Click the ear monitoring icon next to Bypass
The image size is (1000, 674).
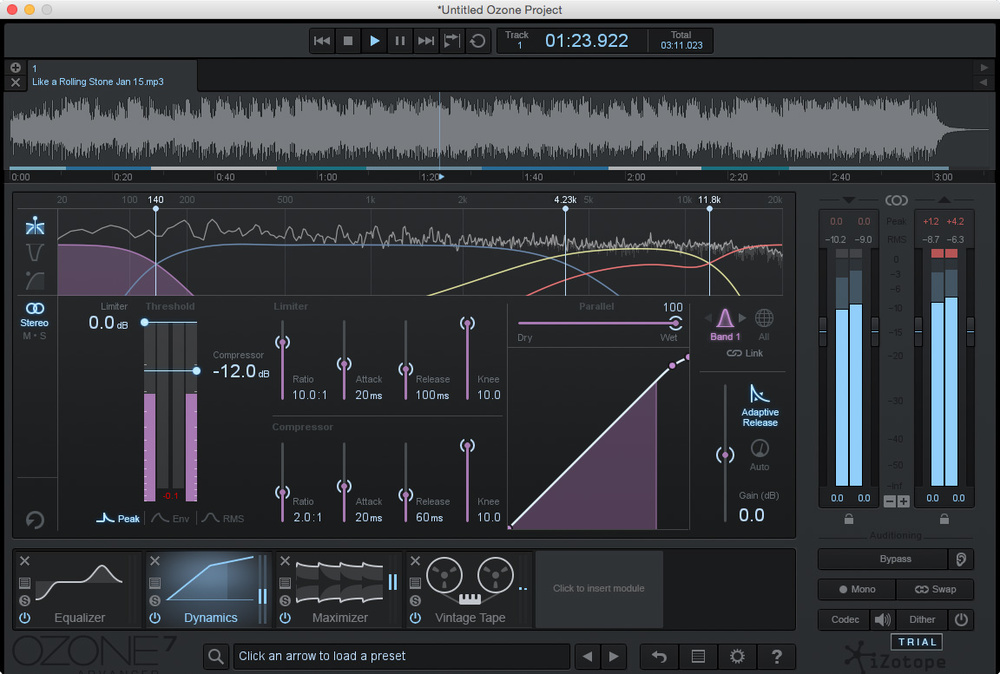(960, 559)
